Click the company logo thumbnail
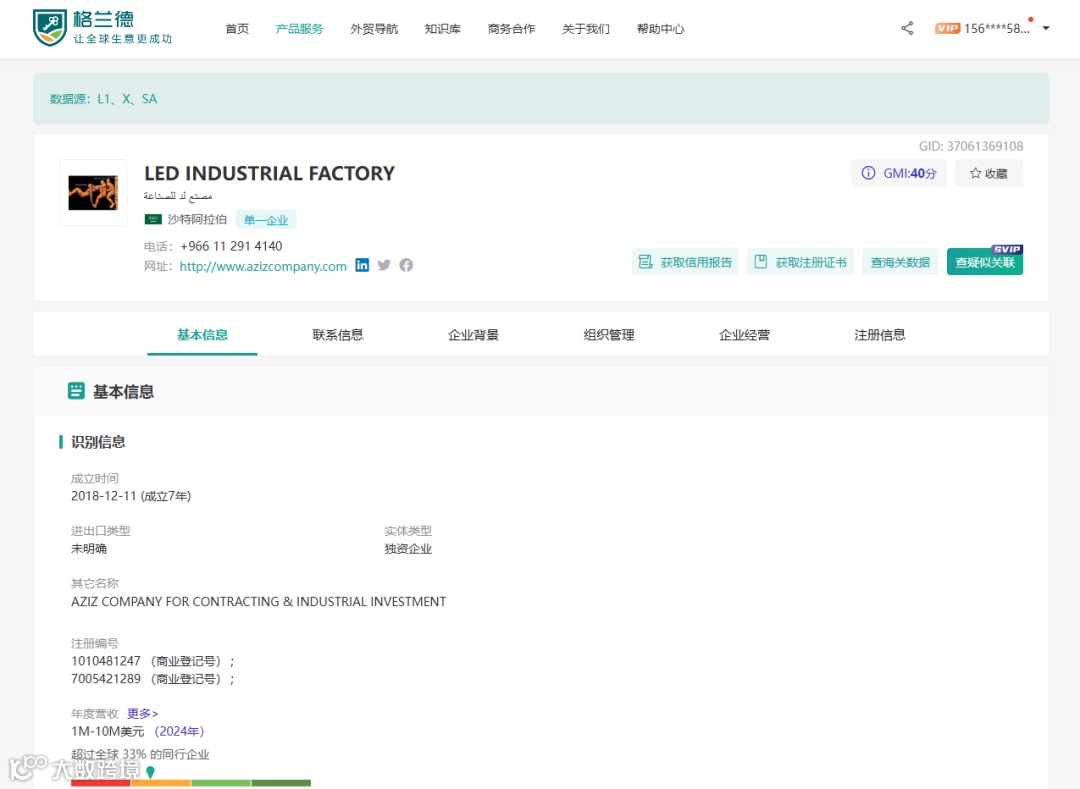Image resolution: width=1080 pixels, height=789 pixels. point(93,193)
